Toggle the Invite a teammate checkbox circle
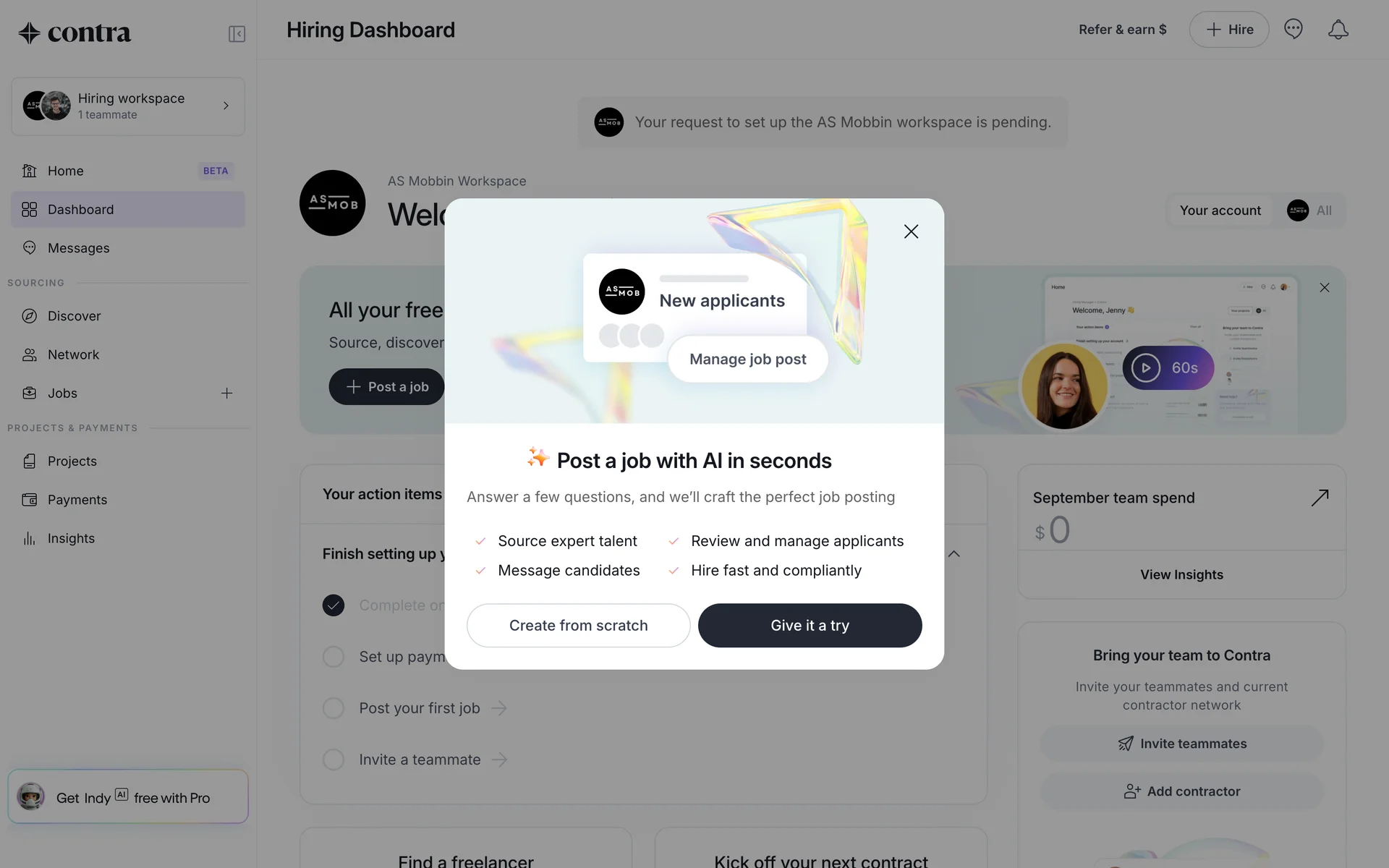This screenshot has width=1389, height=868. (334, 759)
